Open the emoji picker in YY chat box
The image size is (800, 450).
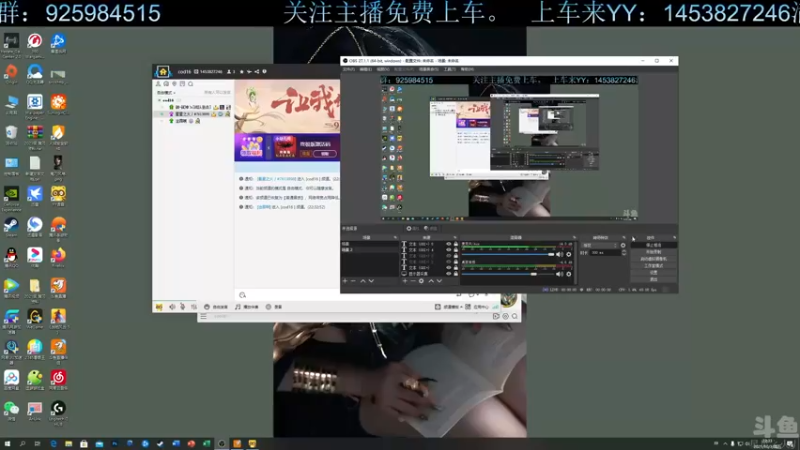click(242, 295)
